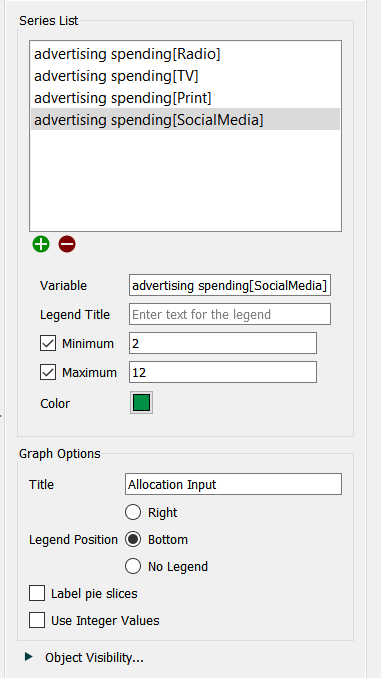Click the Variable input field
The width and height of the screenshot is (381, 678).
[230, 285]
